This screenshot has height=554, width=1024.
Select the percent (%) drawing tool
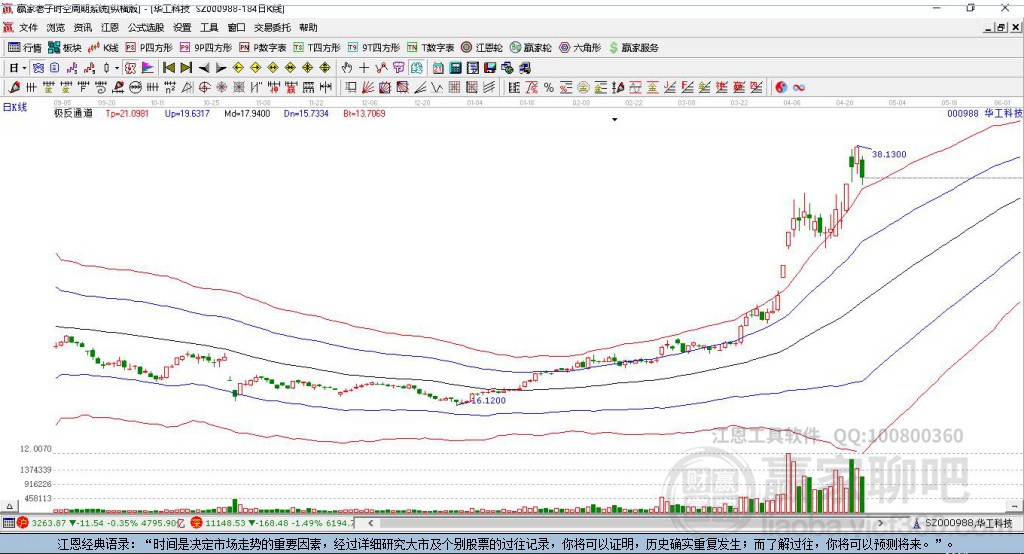coord(549,87)
